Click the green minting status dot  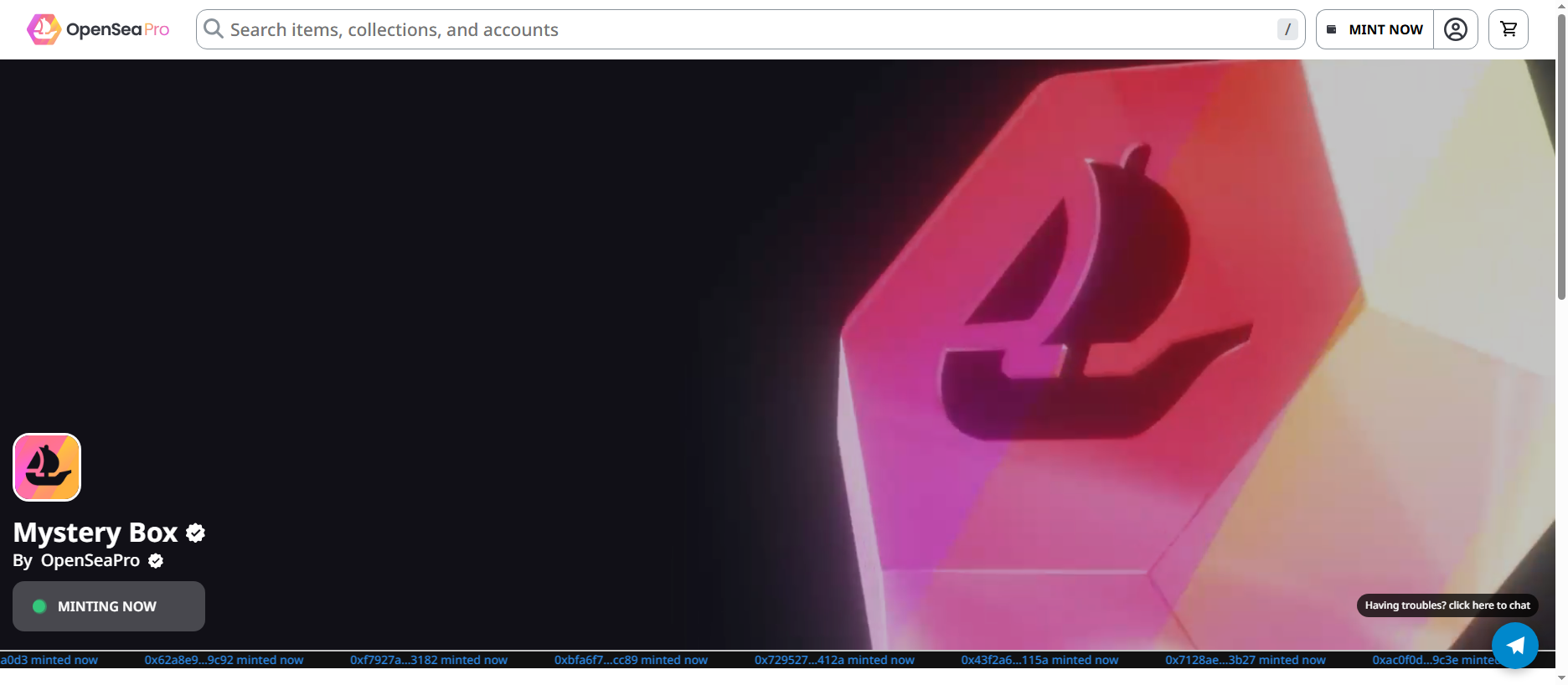click(x=39, y=606)
